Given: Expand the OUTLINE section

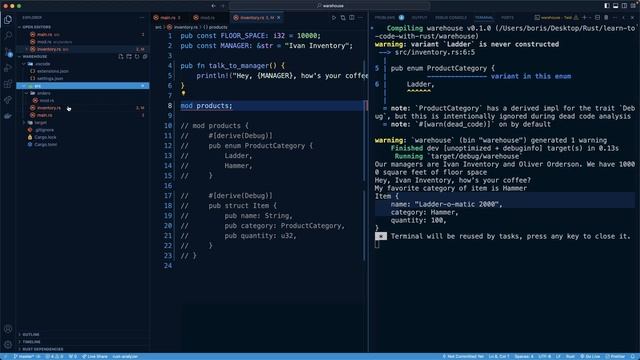Looking at the screenshot, I should pyautogui.click(x=31, y=335).
